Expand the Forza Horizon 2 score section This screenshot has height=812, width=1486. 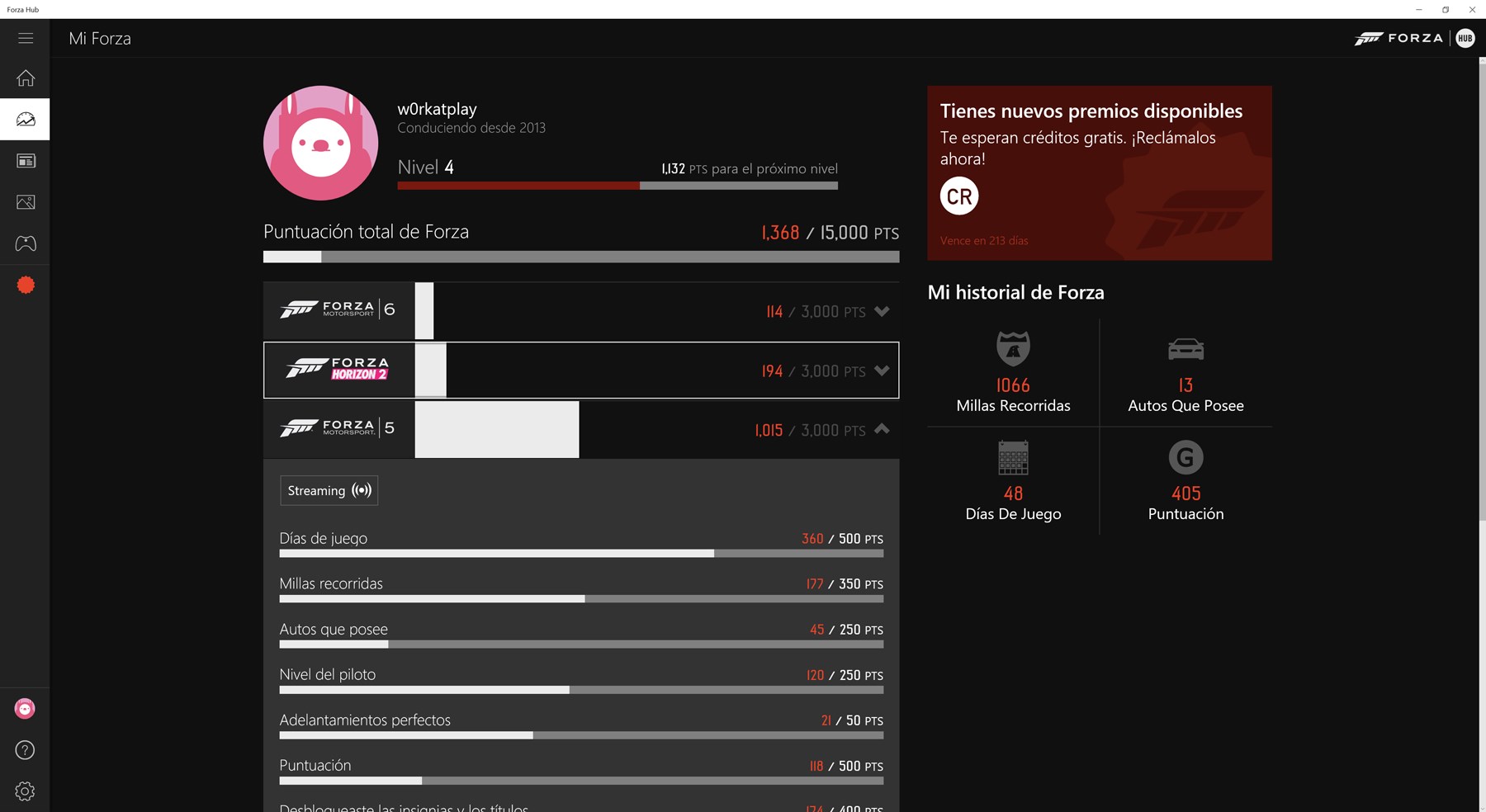pos(882,371)
